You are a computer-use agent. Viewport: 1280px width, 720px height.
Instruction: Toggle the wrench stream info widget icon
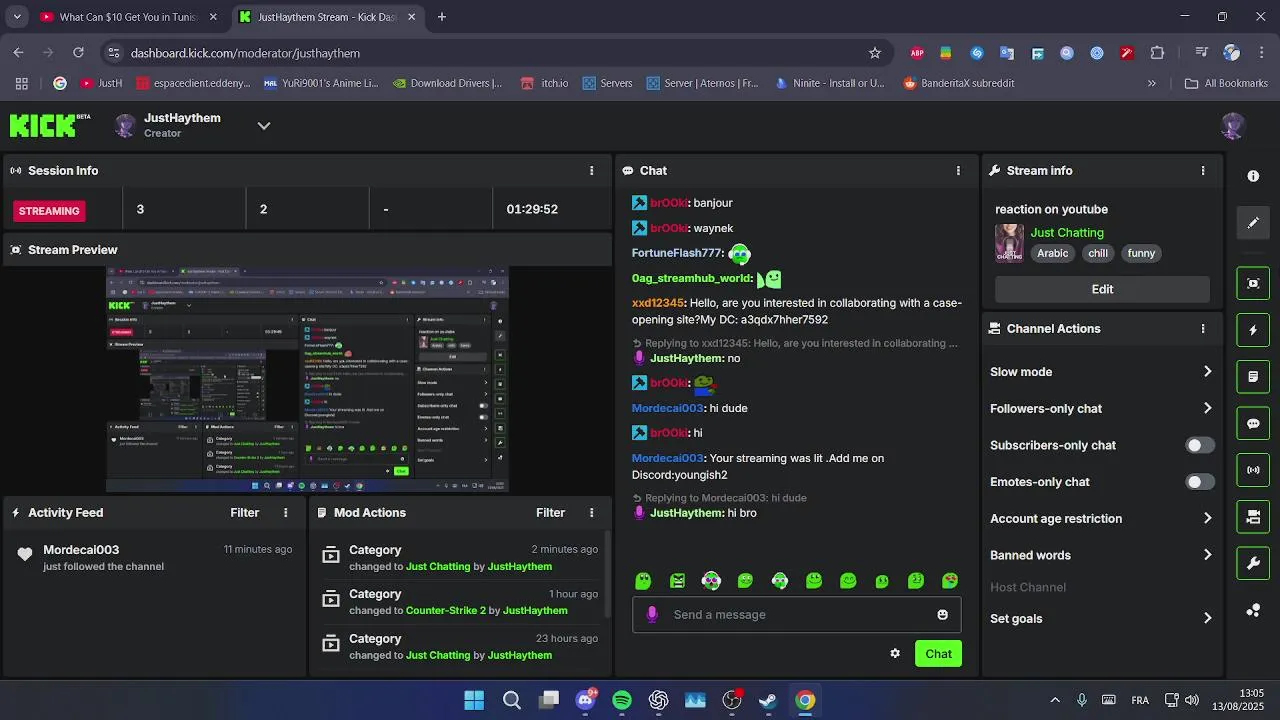[x=1253, y=564]
